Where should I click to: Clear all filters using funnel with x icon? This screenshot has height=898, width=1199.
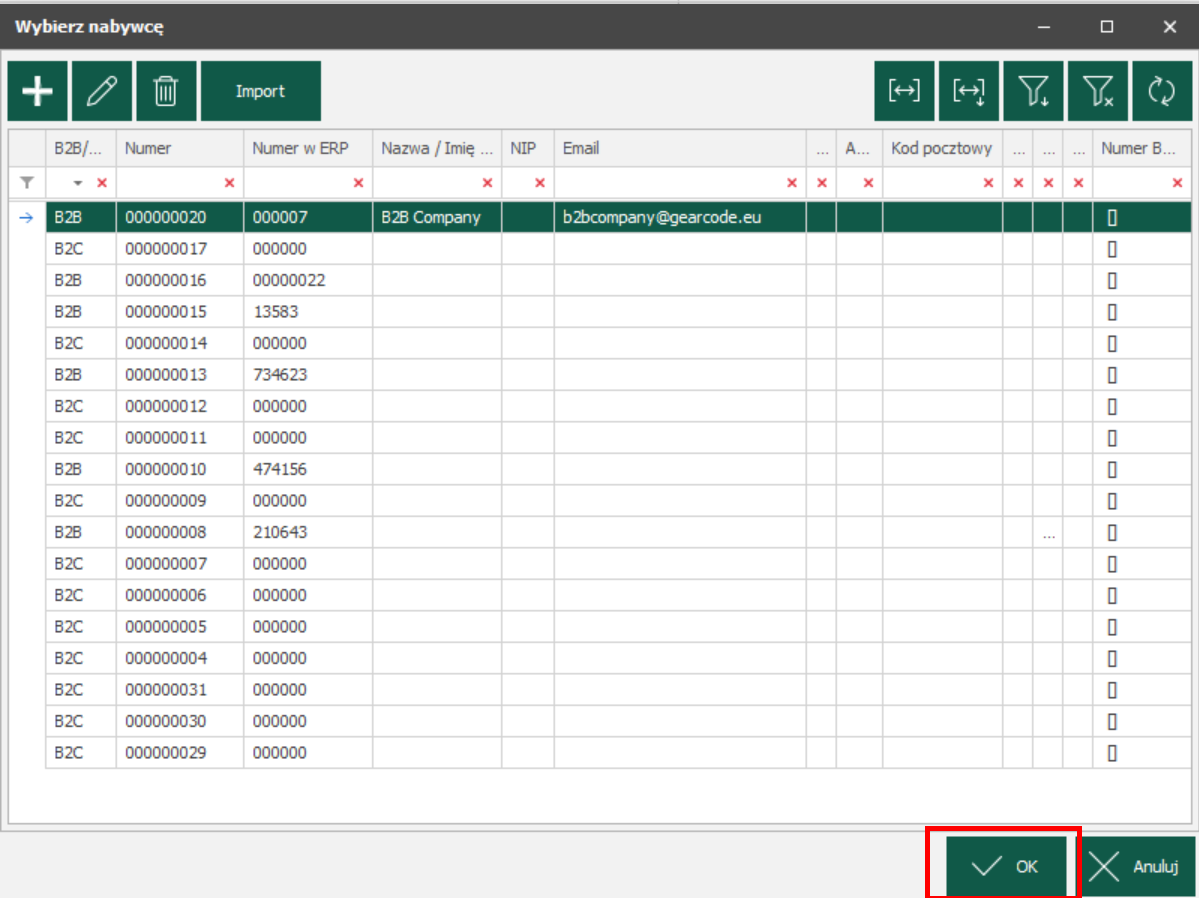click(1098, 91)
